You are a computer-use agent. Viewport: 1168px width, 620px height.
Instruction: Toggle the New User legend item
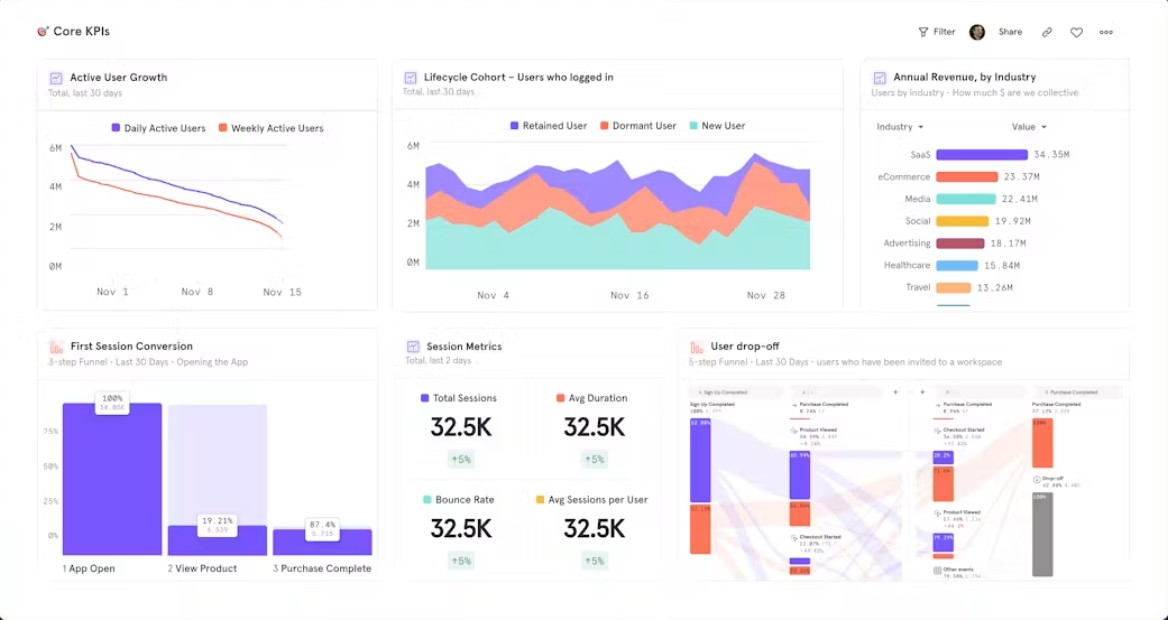point(717,126)
